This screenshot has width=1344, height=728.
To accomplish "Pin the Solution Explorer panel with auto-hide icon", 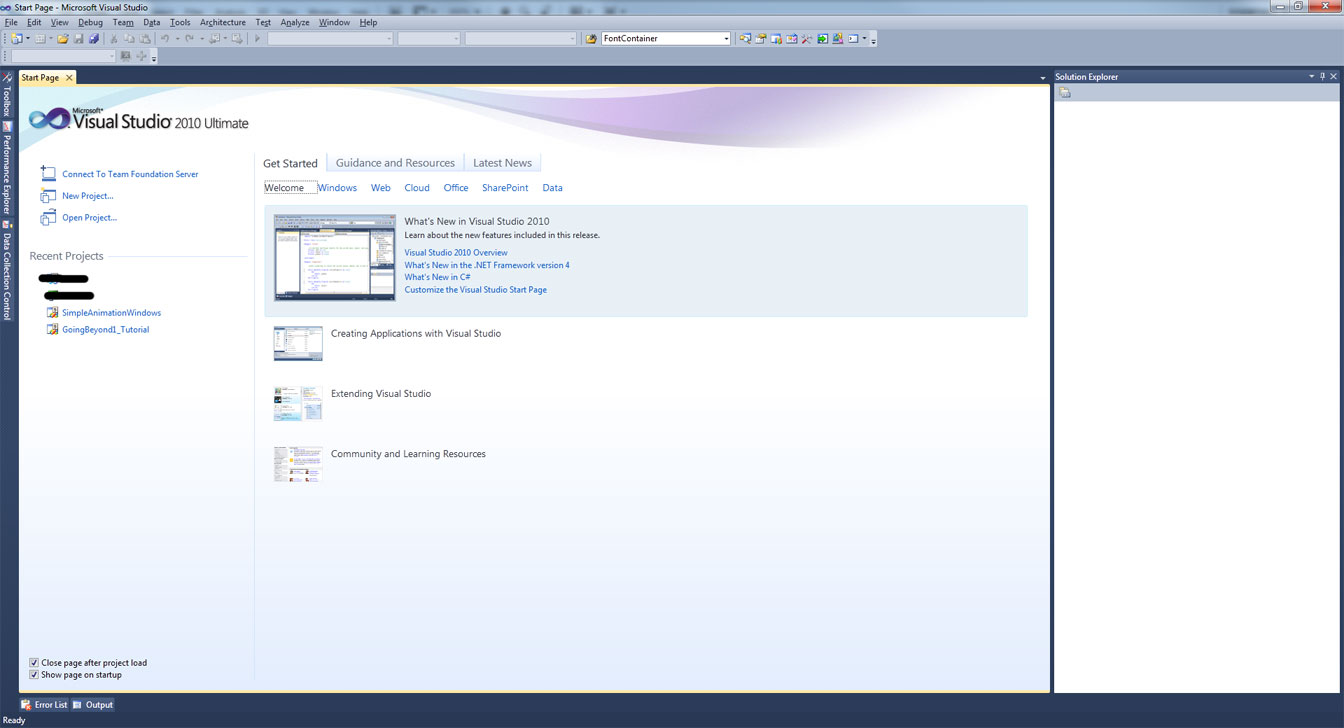I will (1322, 76).
